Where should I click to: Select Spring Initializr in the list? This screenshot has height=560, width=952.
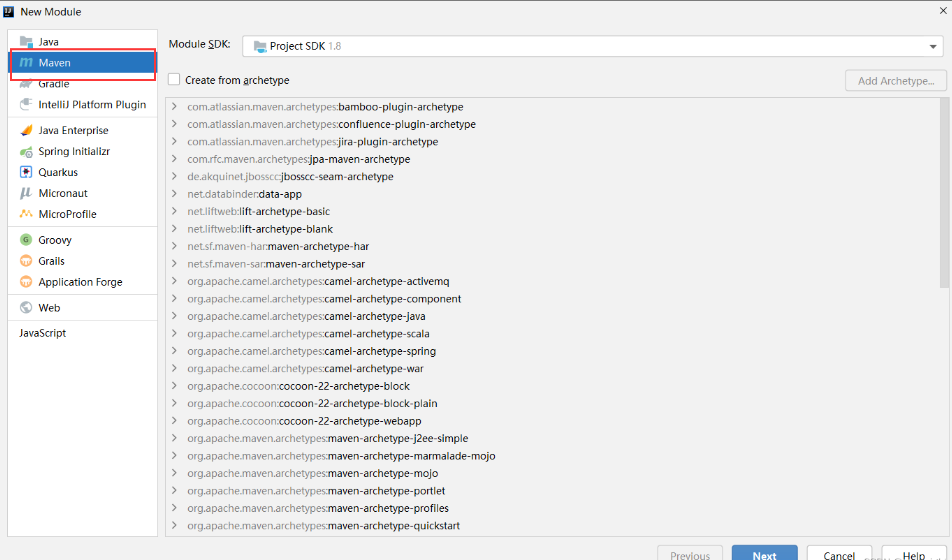click(83, 151)
